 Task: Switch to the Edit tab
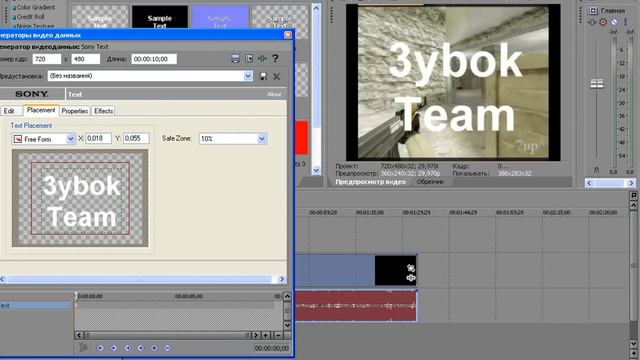coord(9,111)
